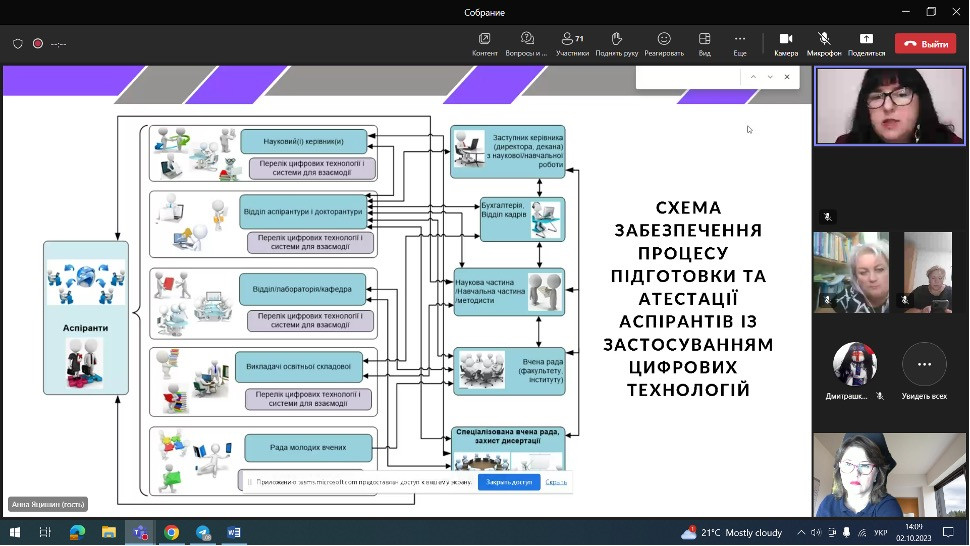Open the Вид layout dropdown

[704, 43]
